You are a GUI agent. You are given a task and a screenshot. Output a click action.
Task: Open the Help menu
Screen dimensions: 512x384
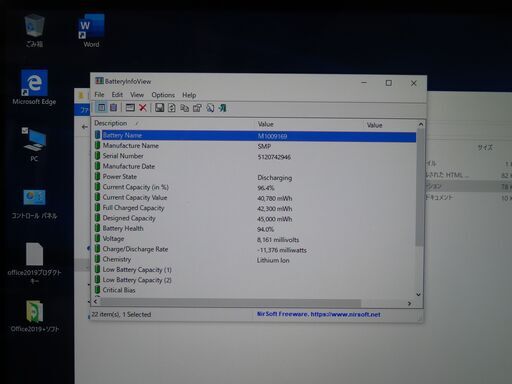click(189, 95)
